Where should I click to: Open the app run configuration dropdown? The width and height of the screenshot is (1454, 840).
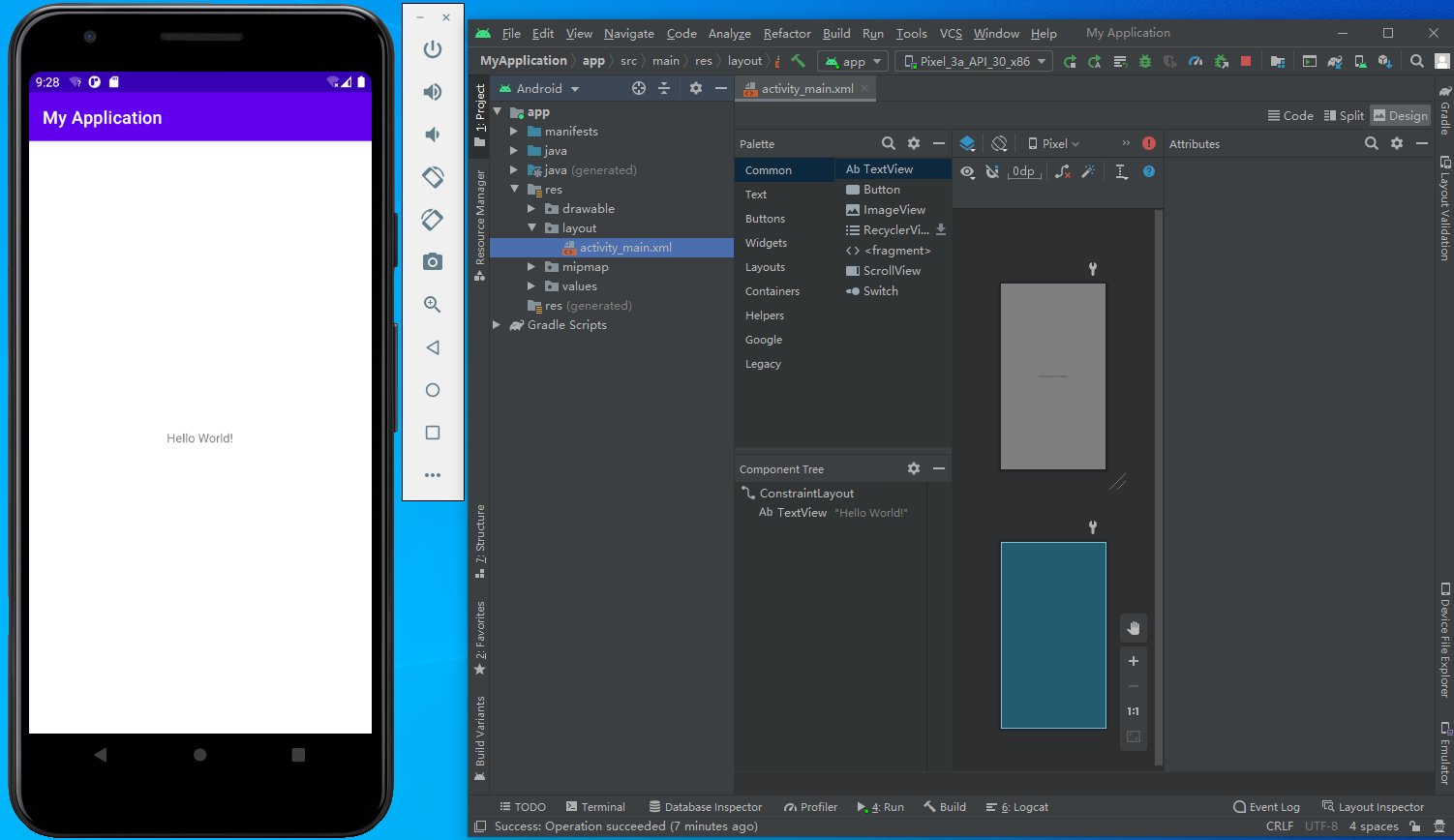click(853, 61)
